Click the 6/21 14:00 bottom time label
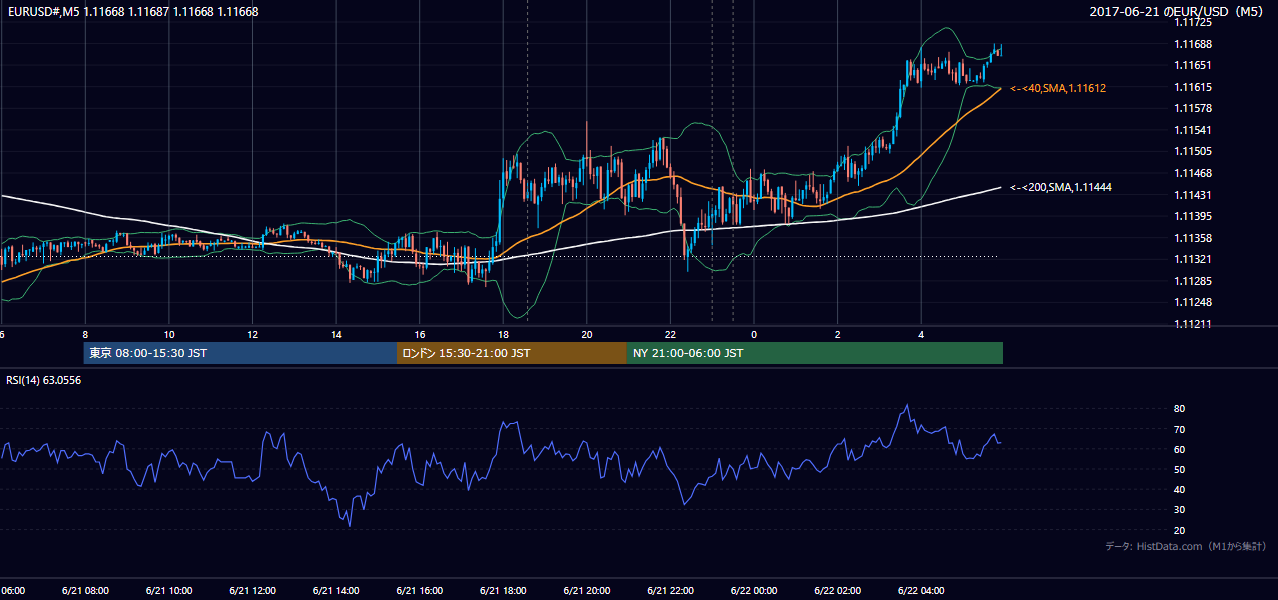The width and height of the screenshot is (1278, 600). [x=336, y=591]
